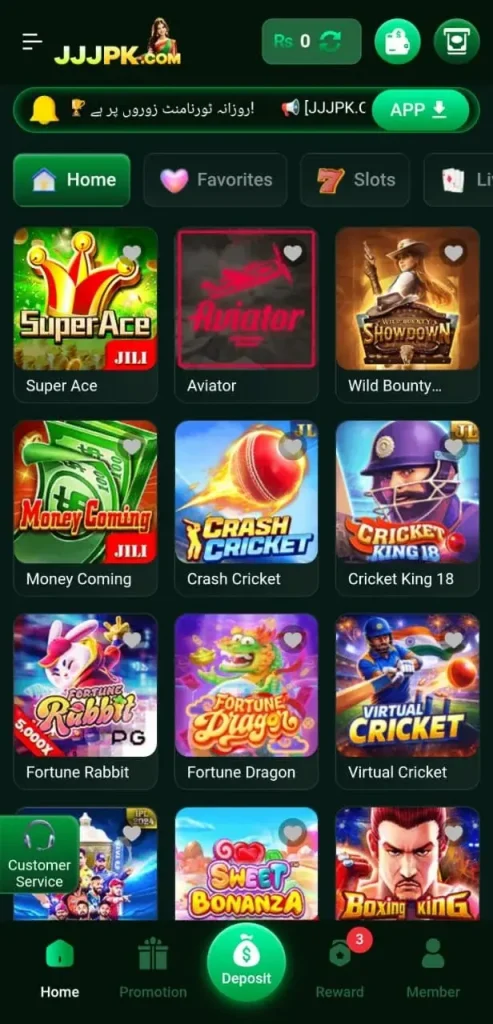Select the Slots category tab
Image resolution: width=493 pixels, height=1024 pixels.
pos(355,180)
